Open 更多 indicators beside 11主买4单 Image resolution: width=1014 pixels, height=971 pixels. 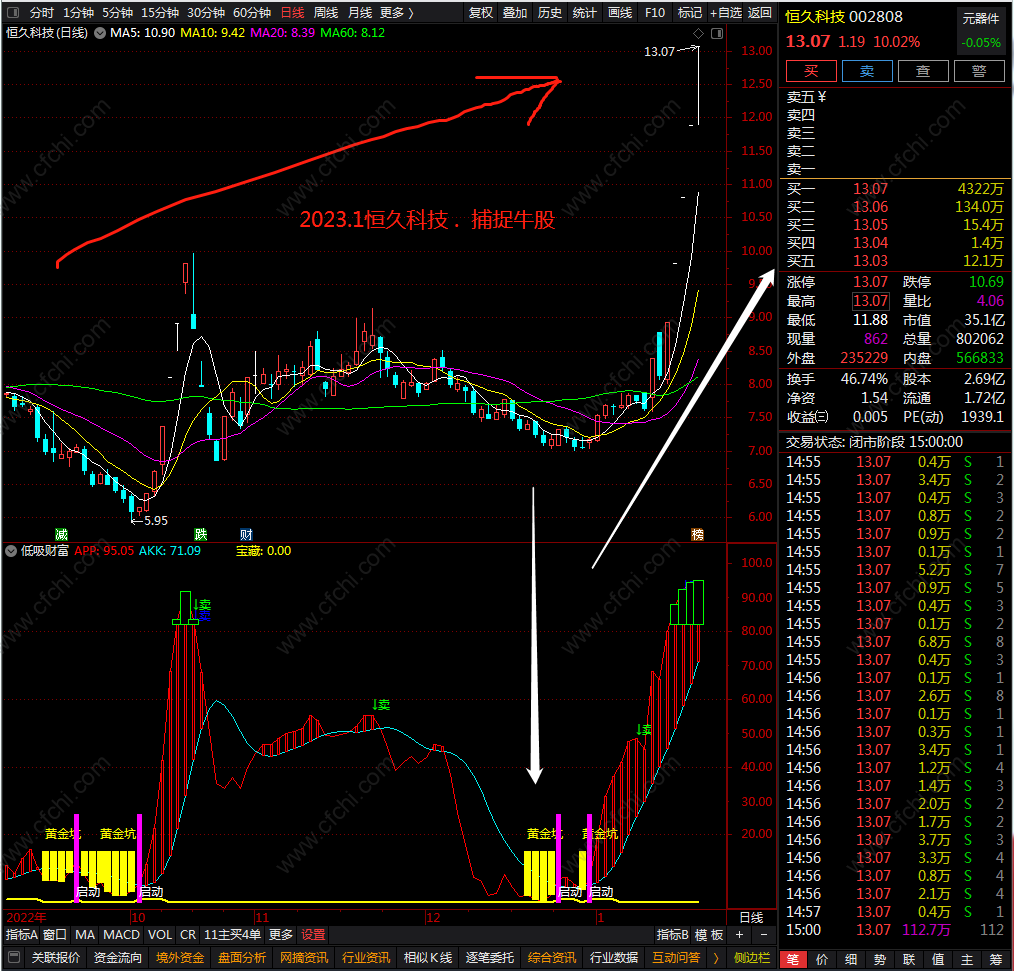pos(281,935)
